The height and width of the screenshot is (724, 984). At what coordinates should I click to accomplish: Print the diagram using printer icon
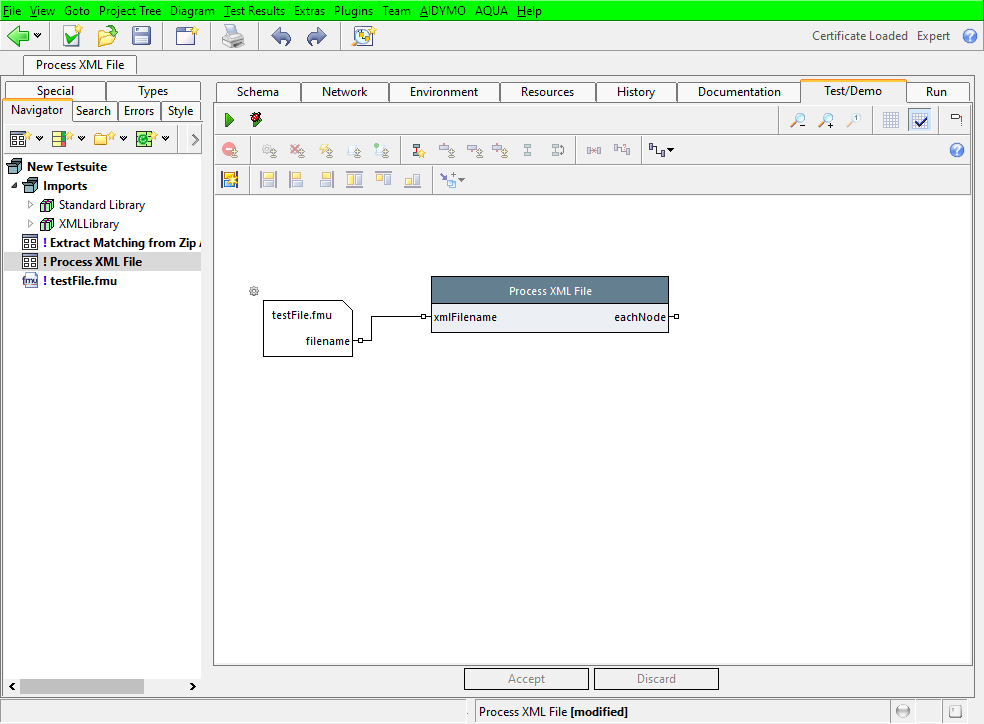click(232, 36)
